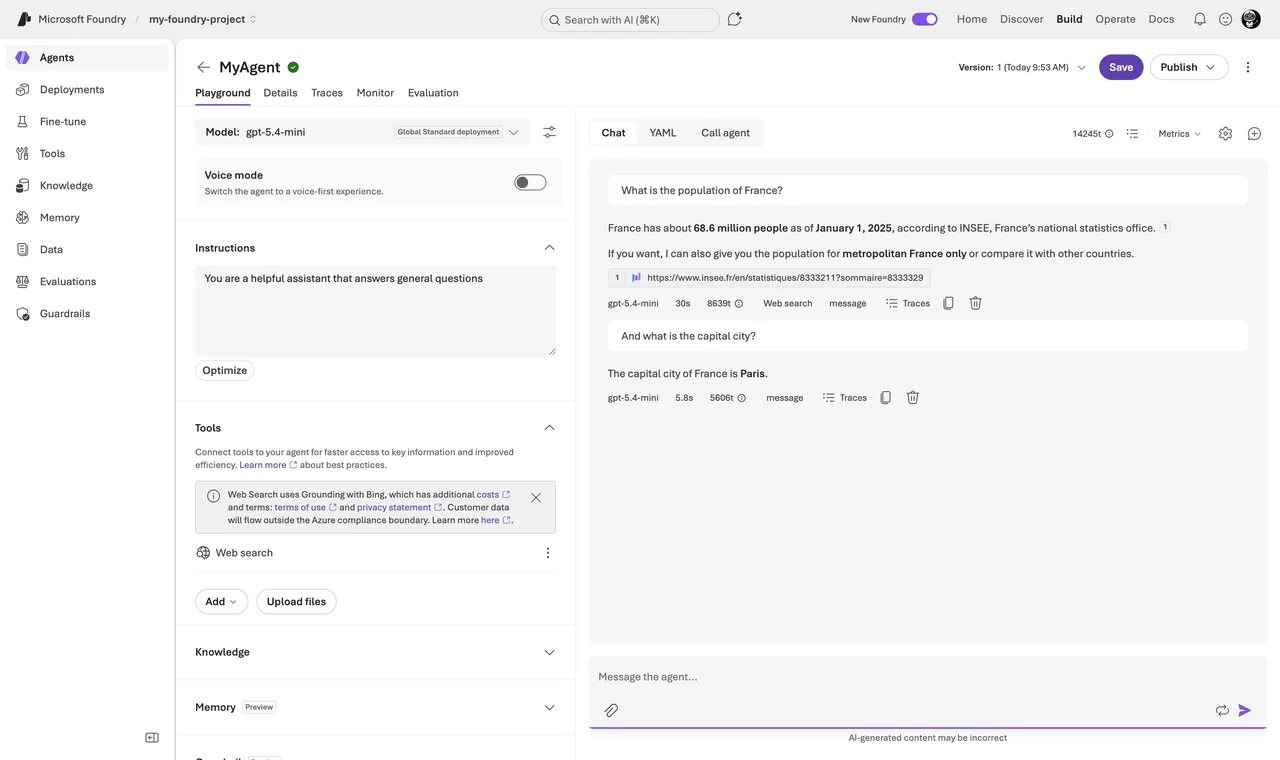Click the list icon next to 14245t

[x=1132, y=133]
